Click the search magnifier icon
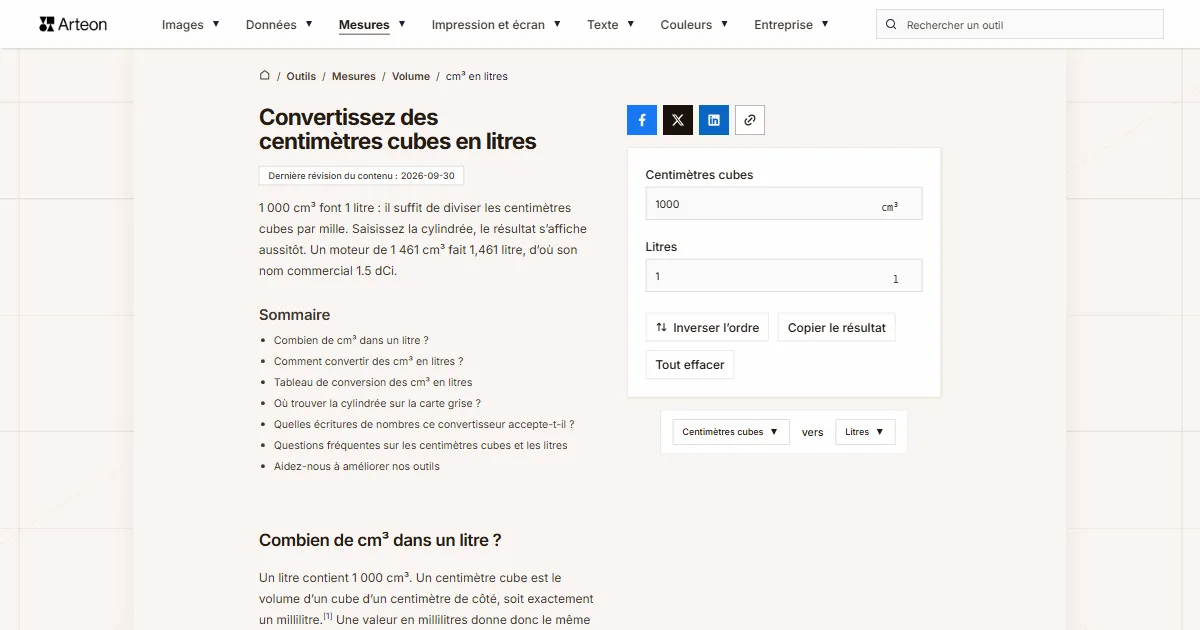 tap(892, 25)
